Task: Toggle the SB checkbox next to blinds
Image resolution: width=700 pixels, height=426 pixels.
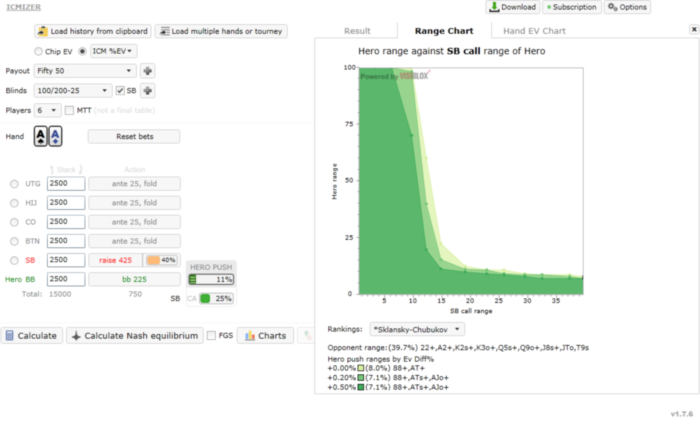Action: 120,91
